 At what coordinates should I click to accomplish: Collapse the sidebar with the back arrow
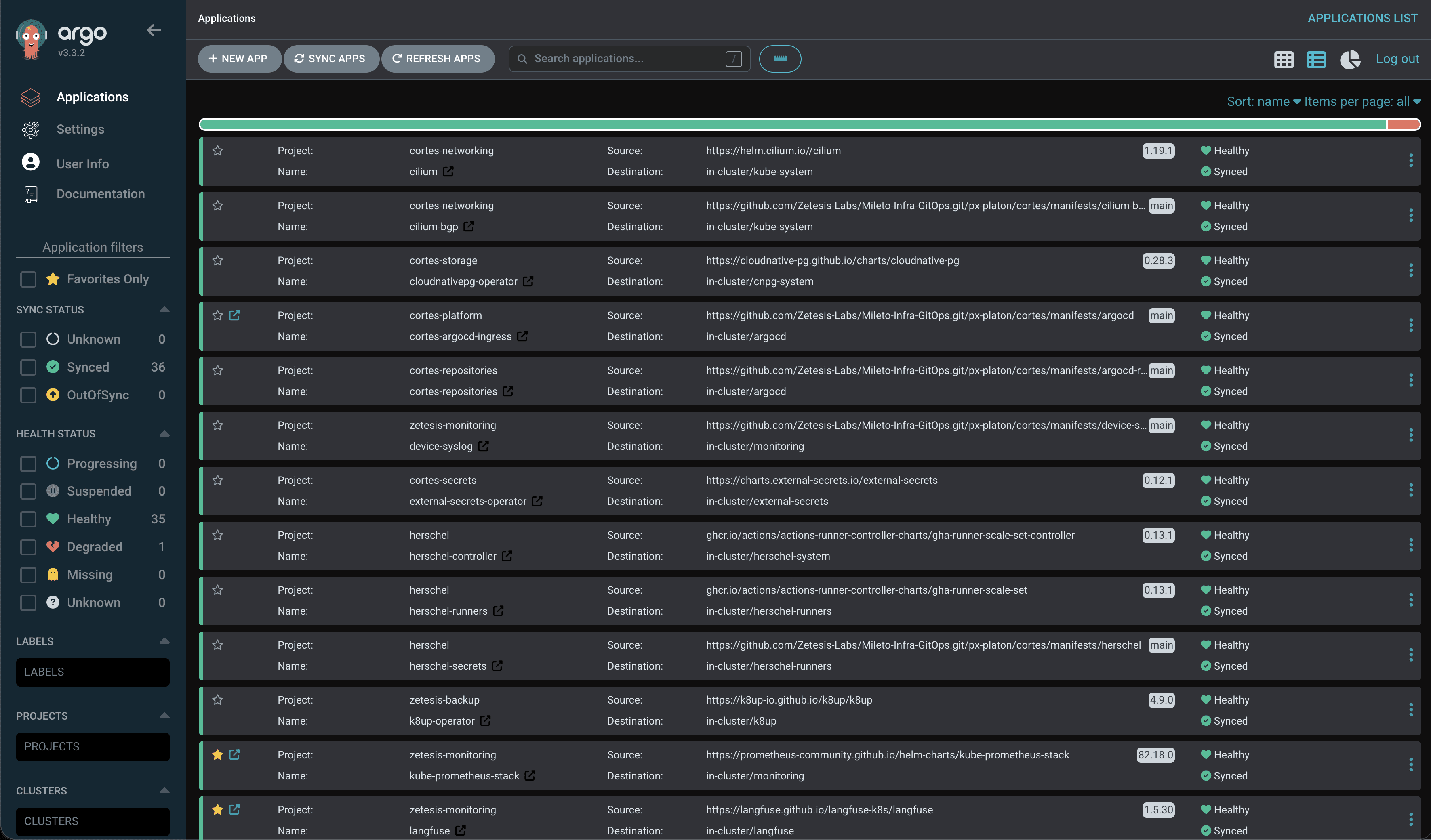tap(154, 30)
